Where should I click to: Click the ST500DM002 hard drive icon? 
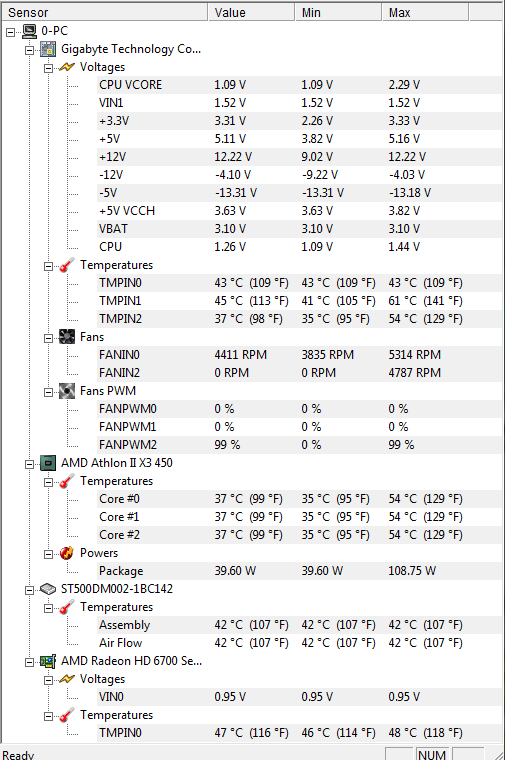pyautogui.click(x=48, y=589)
